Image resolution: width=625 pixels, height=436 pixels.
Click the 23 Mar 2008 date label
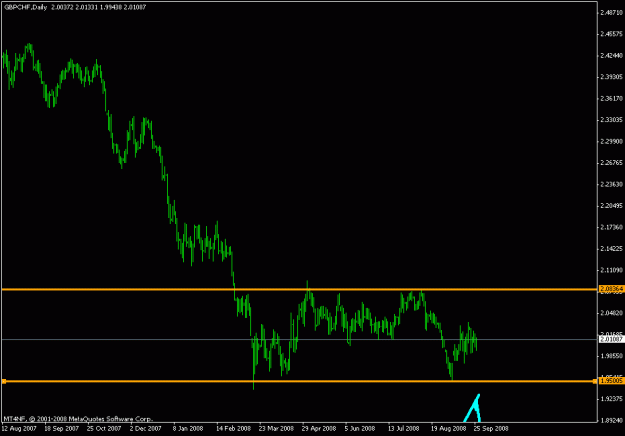point(276,429)
